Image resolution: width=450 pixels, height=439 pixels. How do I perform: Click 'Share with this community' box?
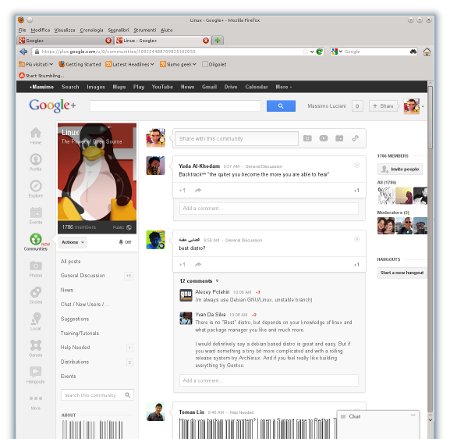(237, 138)
